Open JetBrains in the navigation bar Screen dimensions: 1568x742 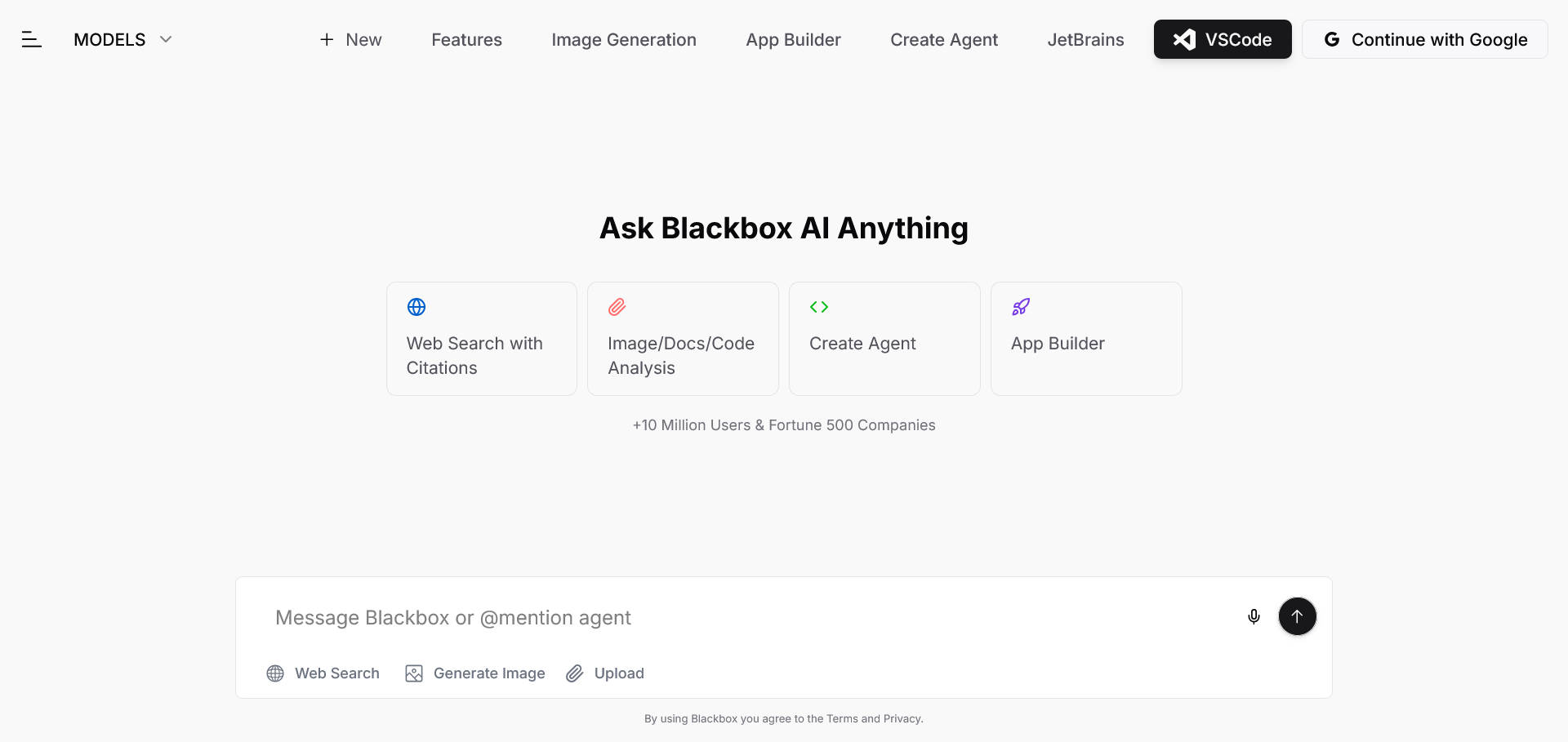click(1085, 39)
